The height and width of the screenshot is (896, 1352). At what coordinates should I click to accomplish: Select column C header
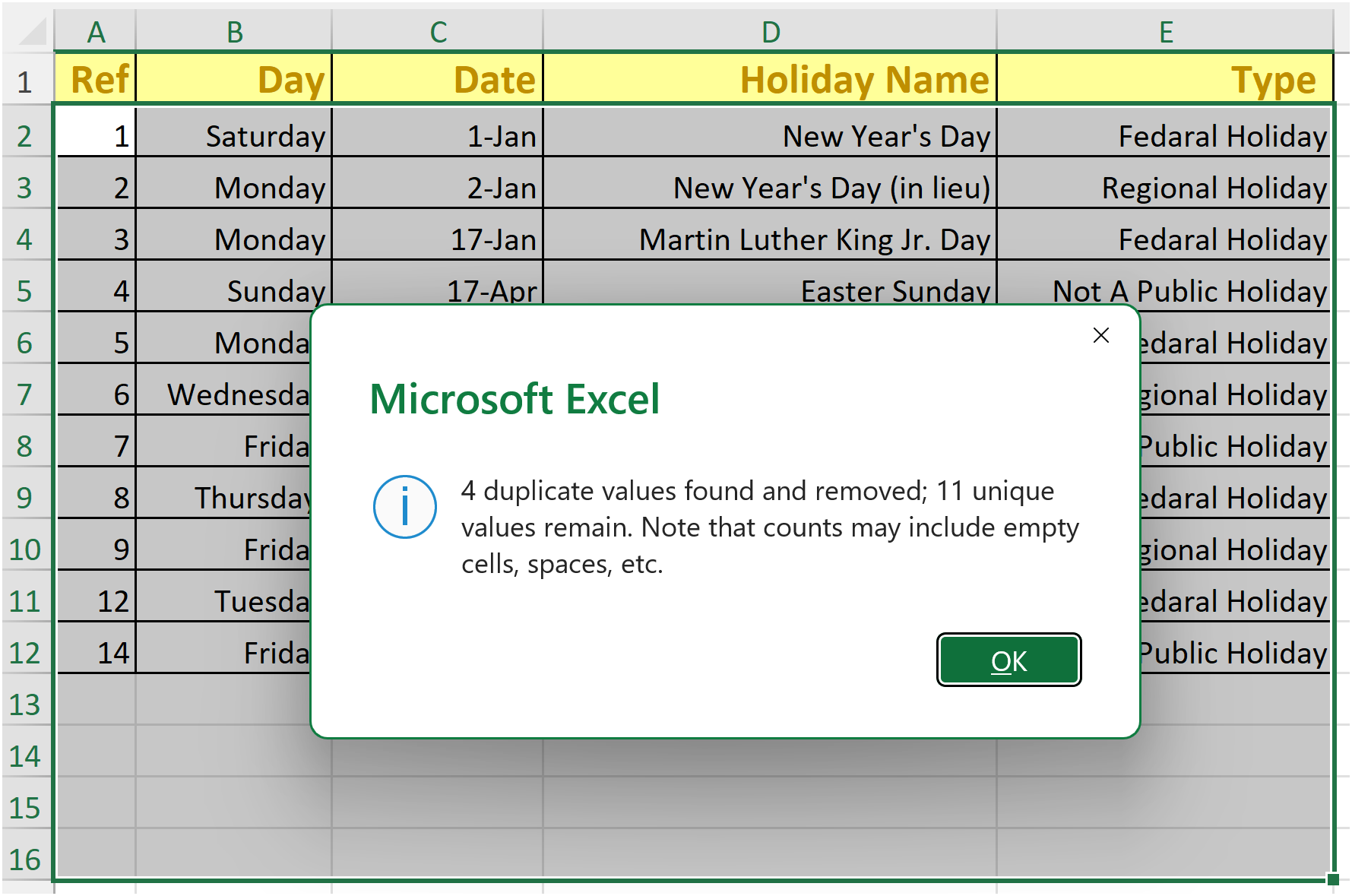(438, 32)
